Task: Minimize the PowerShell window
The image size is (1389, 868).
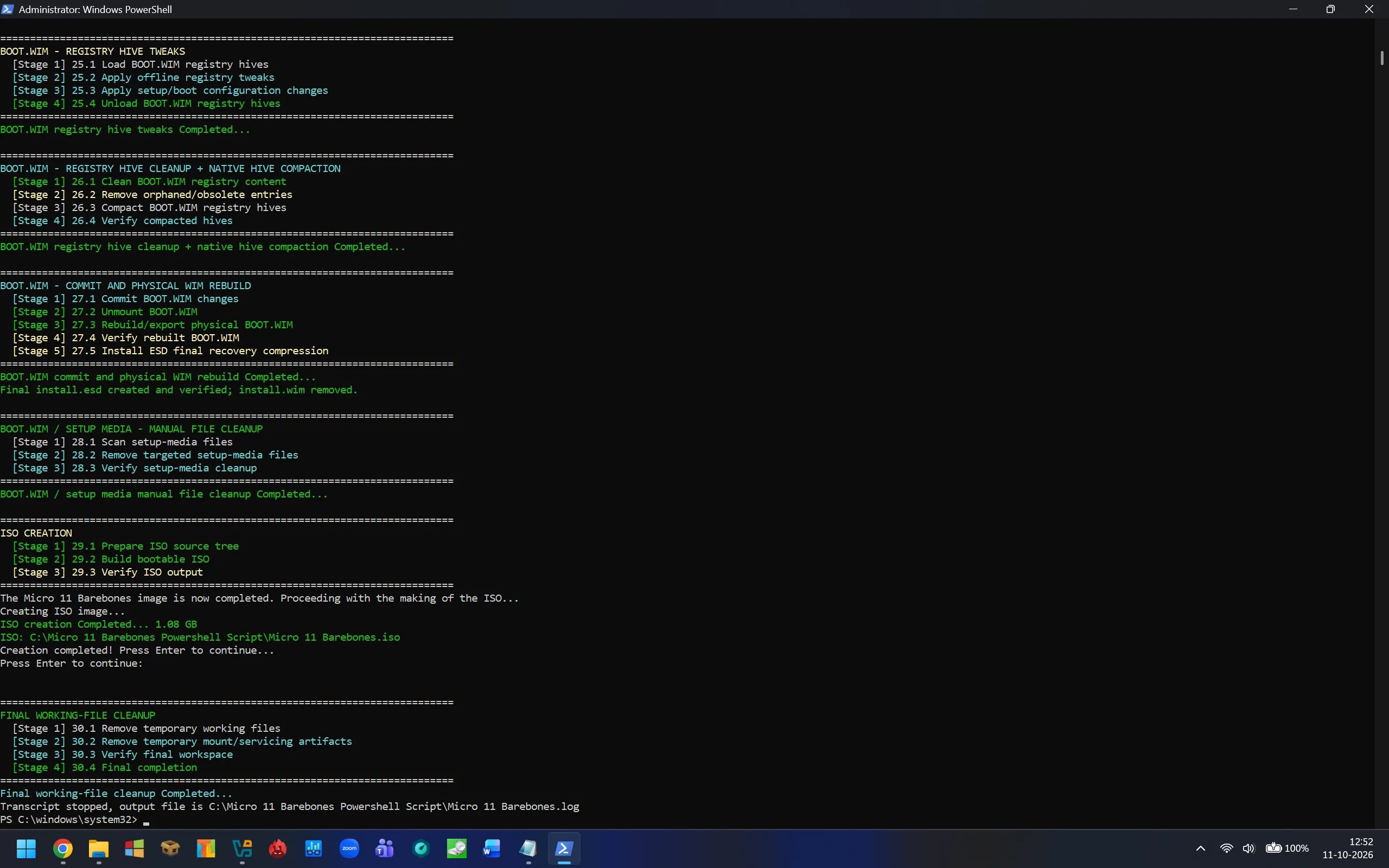Action: 1293,9
